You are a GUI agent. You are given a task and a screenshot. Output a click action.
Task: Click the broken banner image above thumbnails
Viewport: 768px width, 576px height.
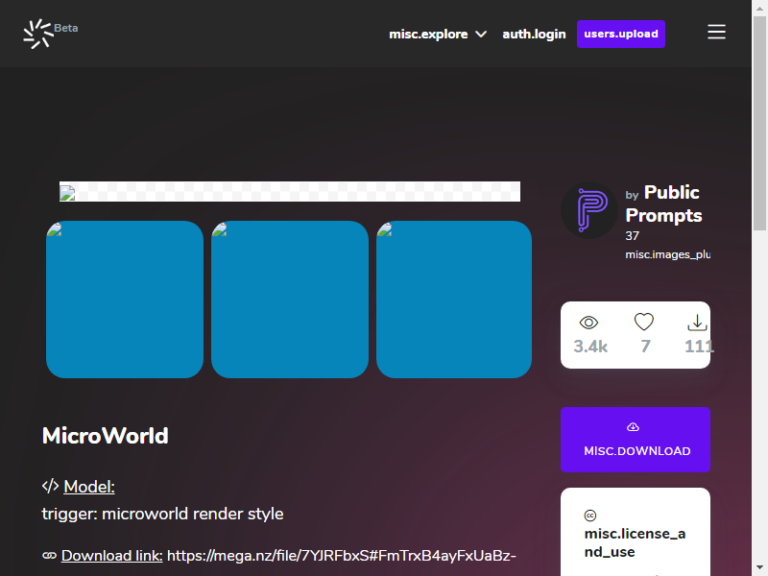[x=289, y=192]
